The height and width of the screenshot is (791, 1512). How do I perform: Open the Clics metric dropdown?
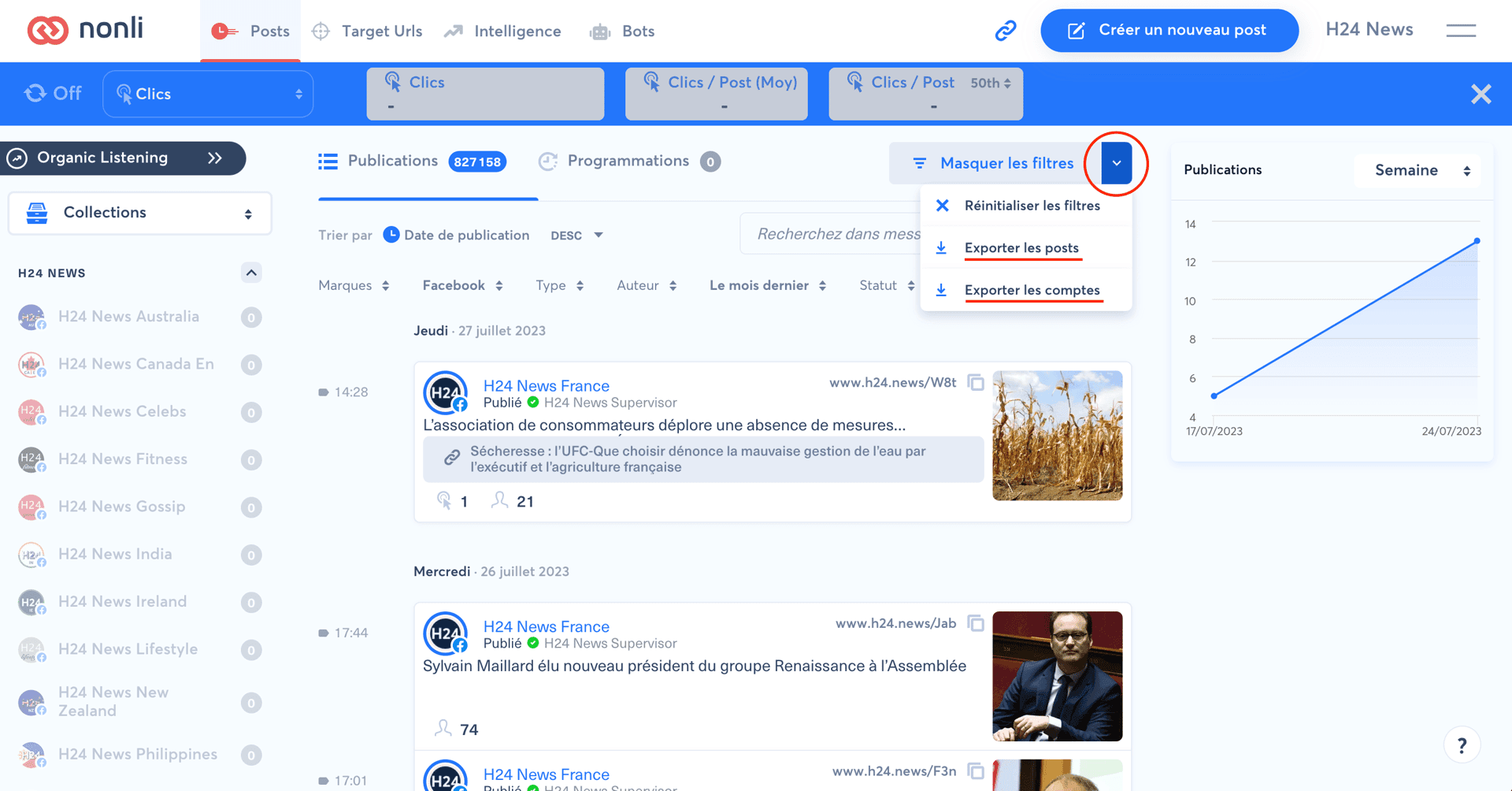pos(208,94)
